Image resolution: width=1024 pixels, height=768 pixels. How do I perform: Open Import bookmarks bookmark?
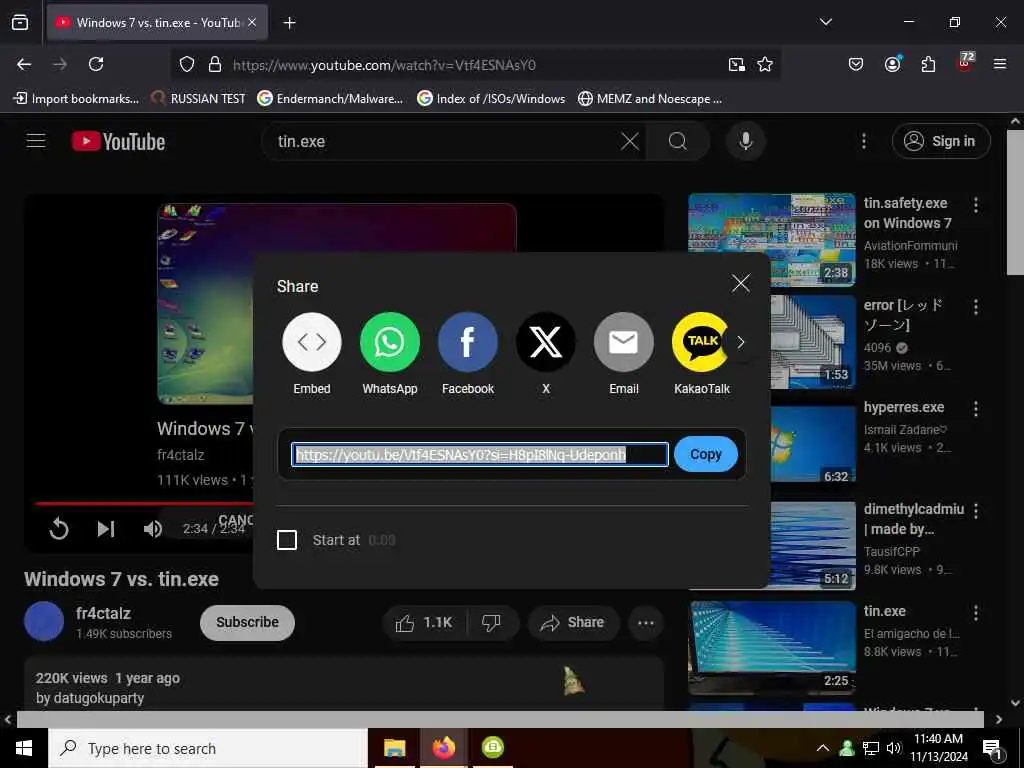tap(76, 99)
